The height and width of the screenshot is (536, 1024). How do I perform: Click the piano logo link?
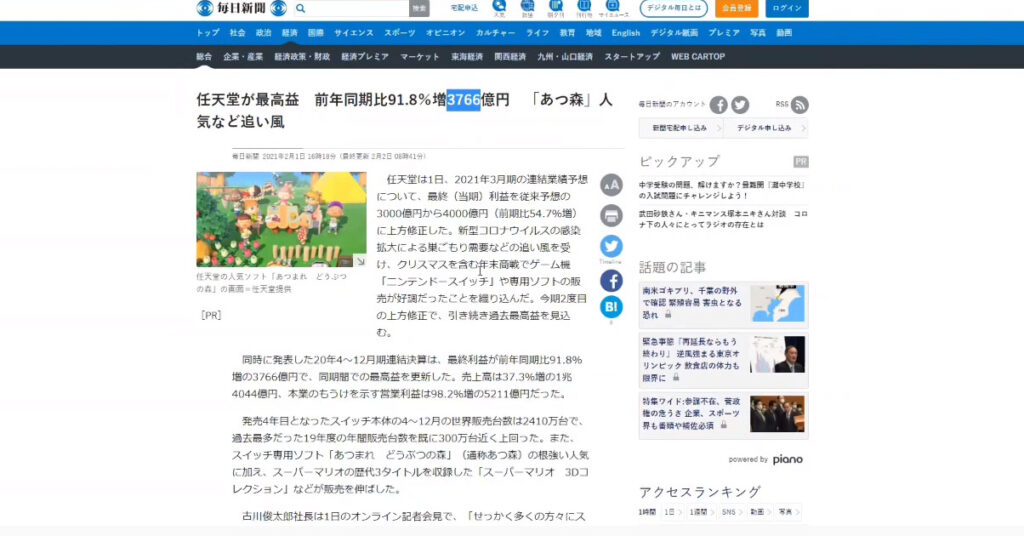[x=788, y=460]
